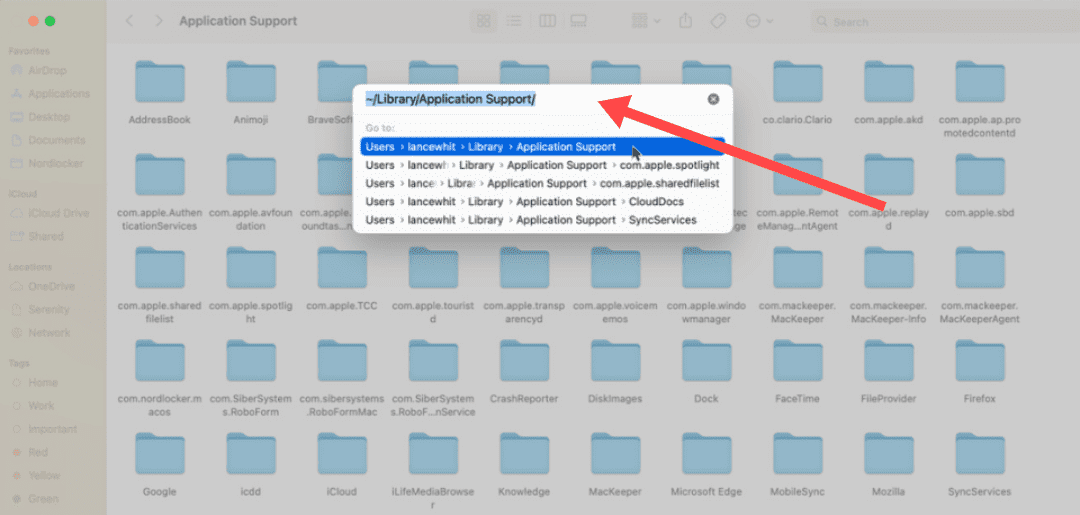Open the More Actions ellipsis dropdown
Screen dimensions: 1080x515
[x=758, y=21]
